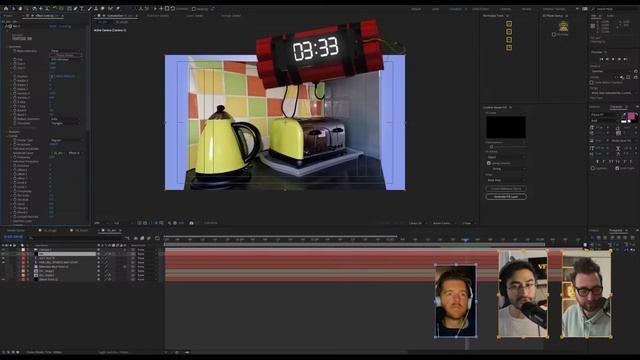Tick checkbox under 3D Photo Demo icon
The width and height of the screenshot is (640, 360).
tap(554, 34)
